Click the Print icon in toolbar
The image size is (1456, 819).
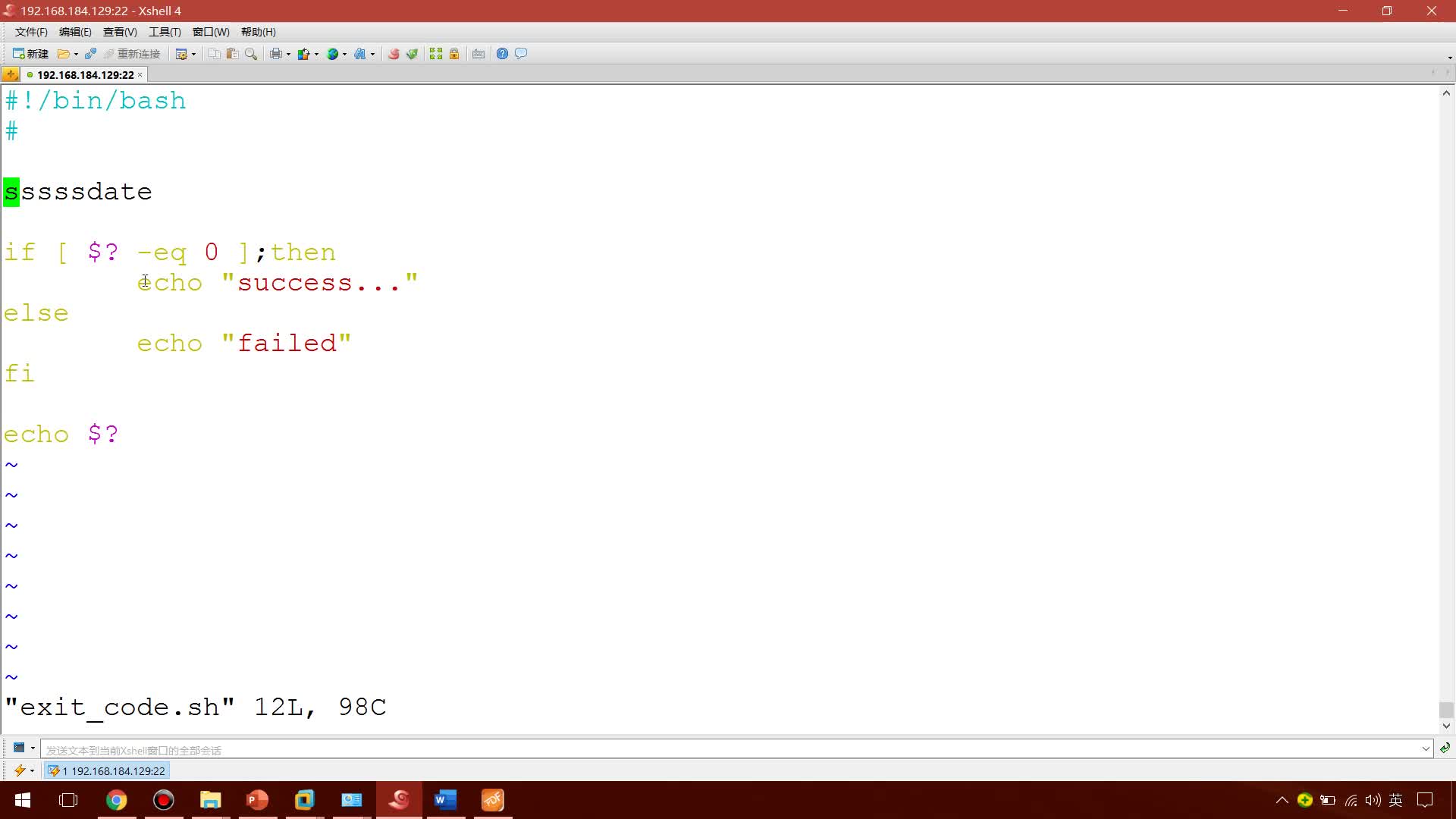coord(276,54)
